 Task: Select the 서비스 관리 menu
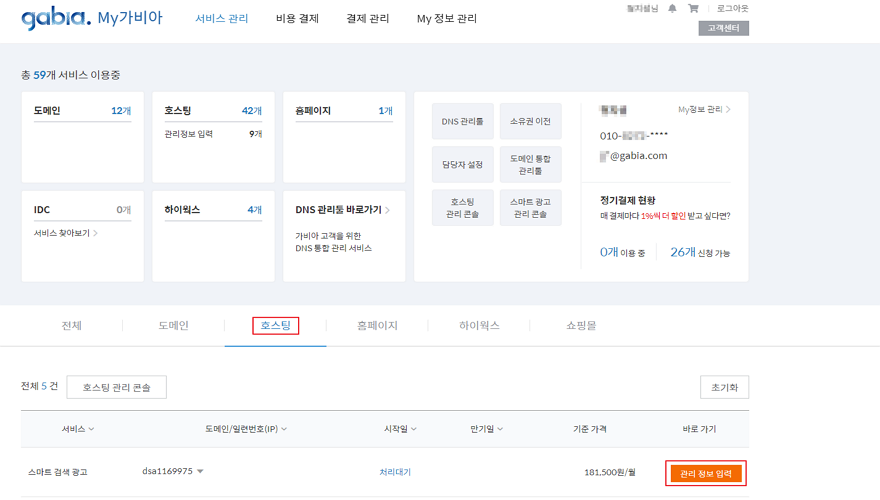point(222,19)
